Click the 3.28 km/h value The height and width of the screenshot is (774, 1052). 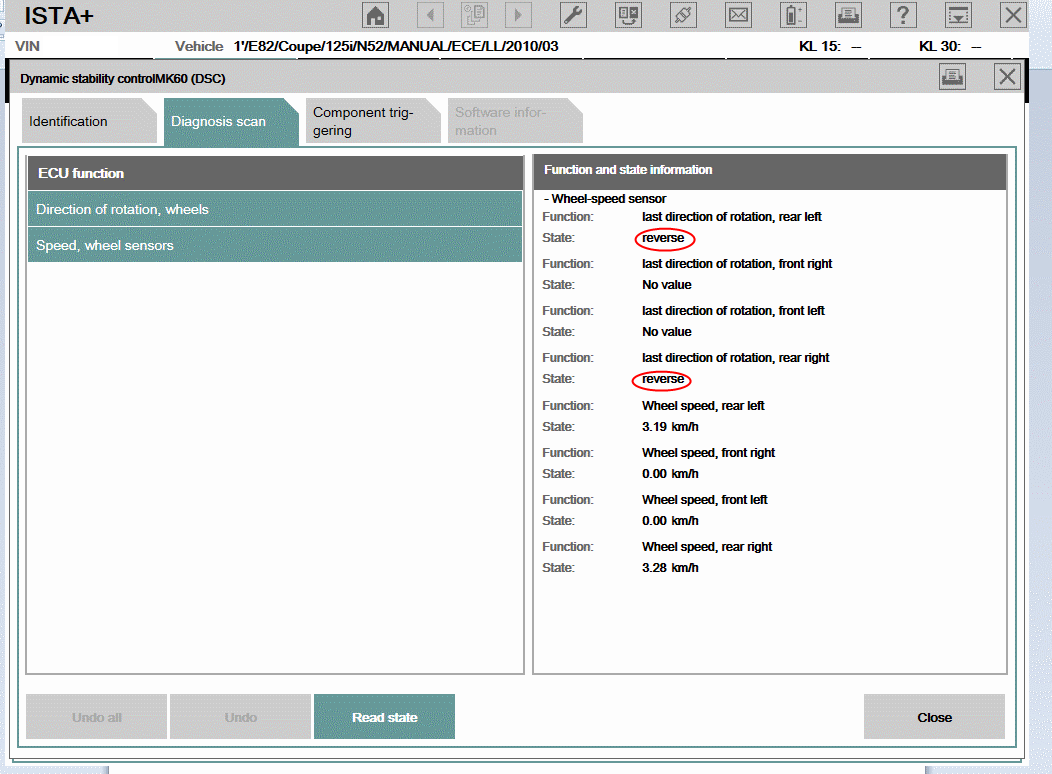point(670,567)
